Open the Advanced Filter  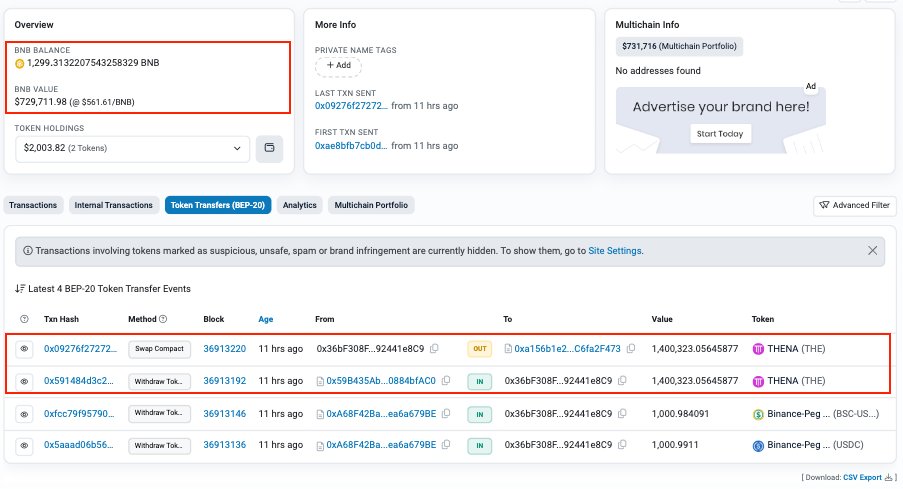coord(855,205)
